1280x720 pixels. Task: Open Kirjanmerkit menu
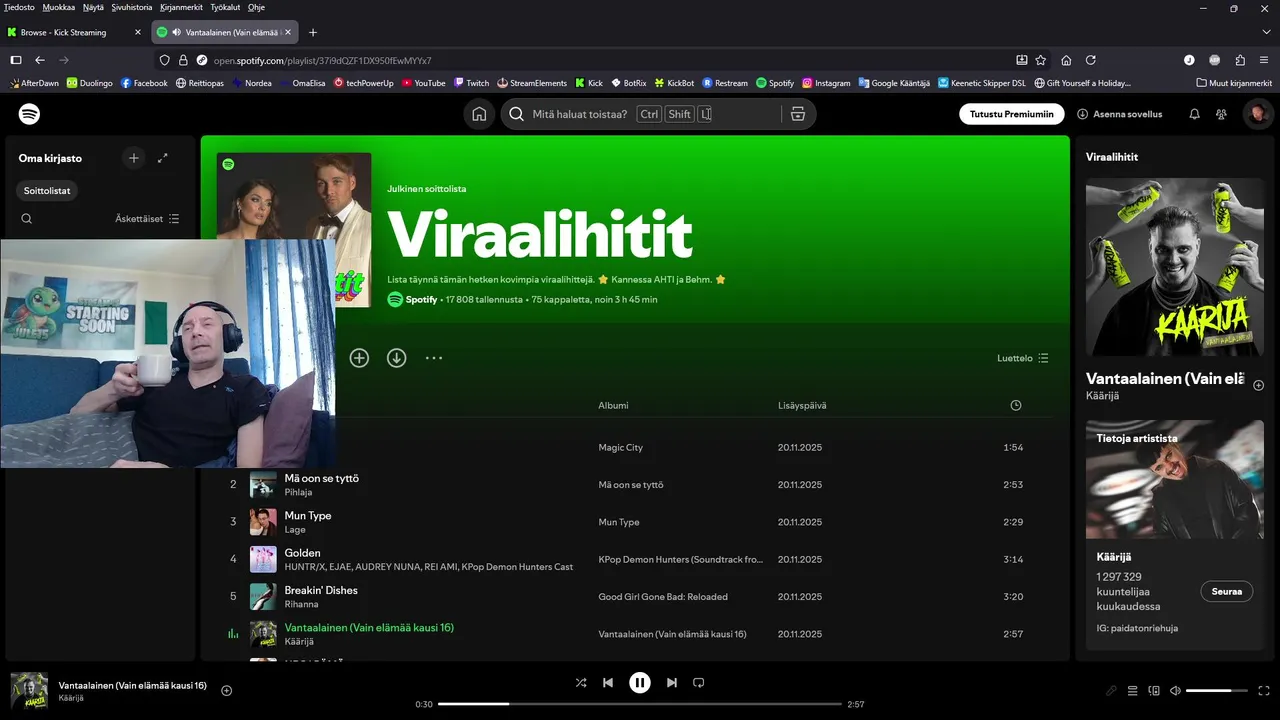tap(181, 7)
